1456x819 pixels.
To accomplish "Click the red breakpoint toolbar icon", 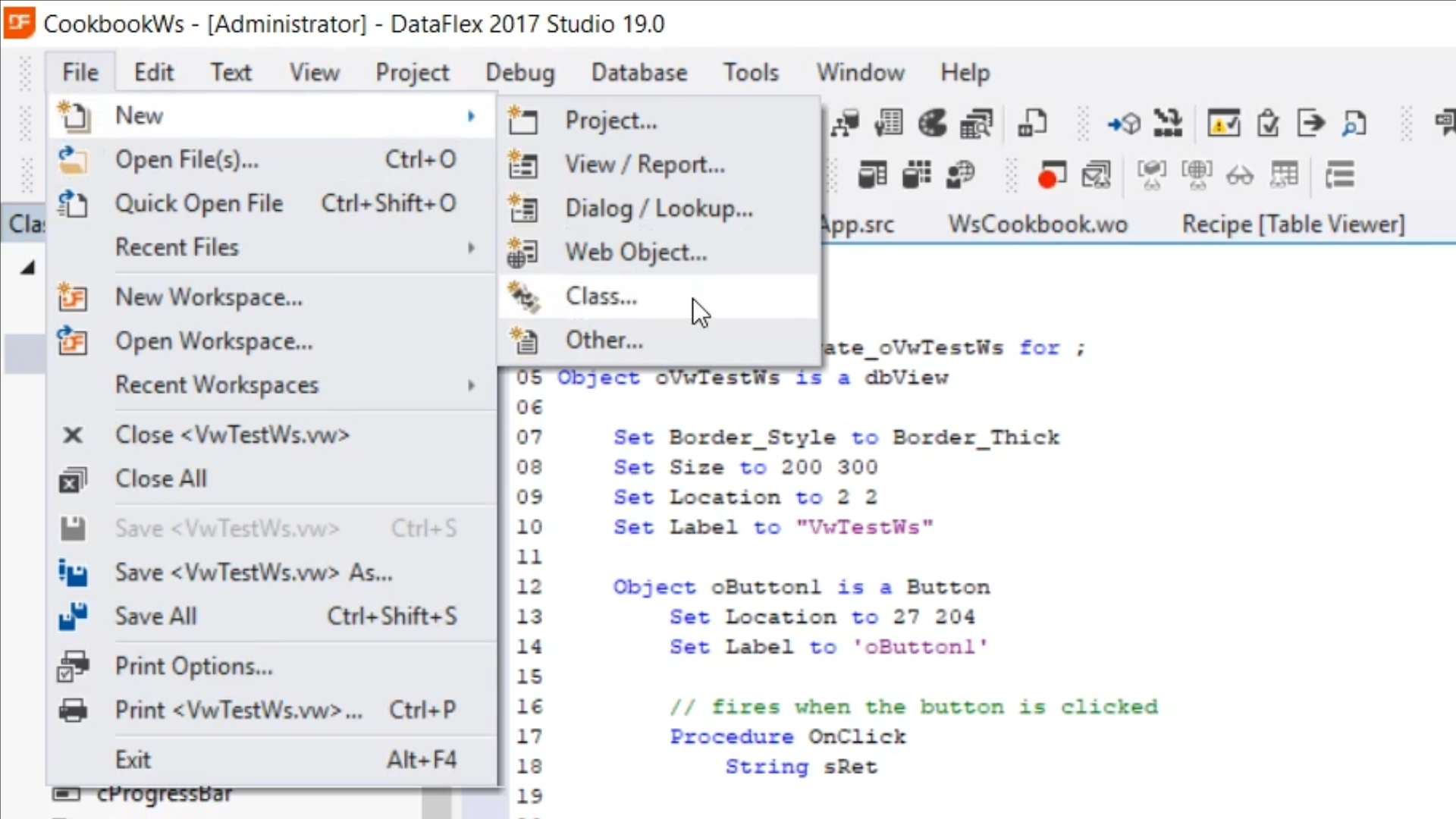I will click(1050, 176).
